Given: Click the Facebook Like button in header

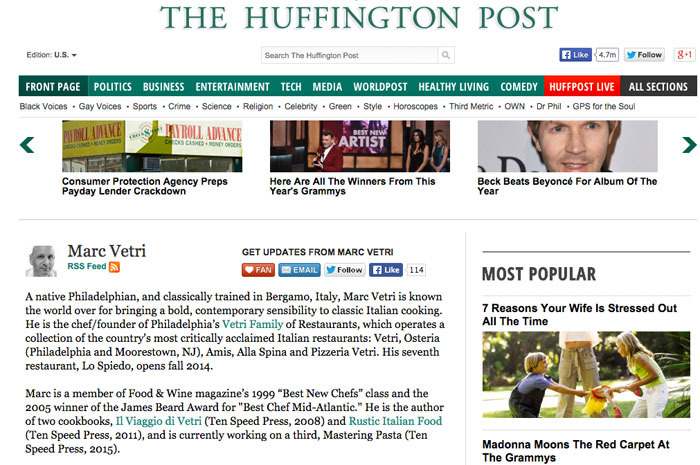Looking at the screenshot, I should pos(575,55).
